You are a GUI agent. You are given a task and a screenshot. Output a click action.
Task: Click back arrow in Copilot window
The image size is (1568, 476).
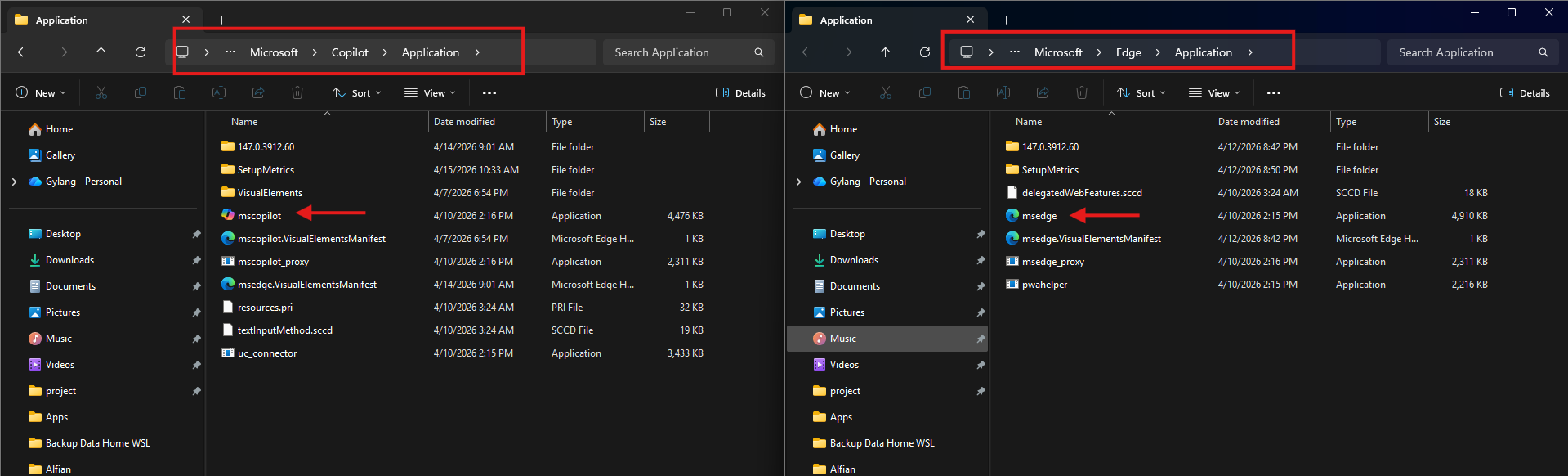pos(23,52)
